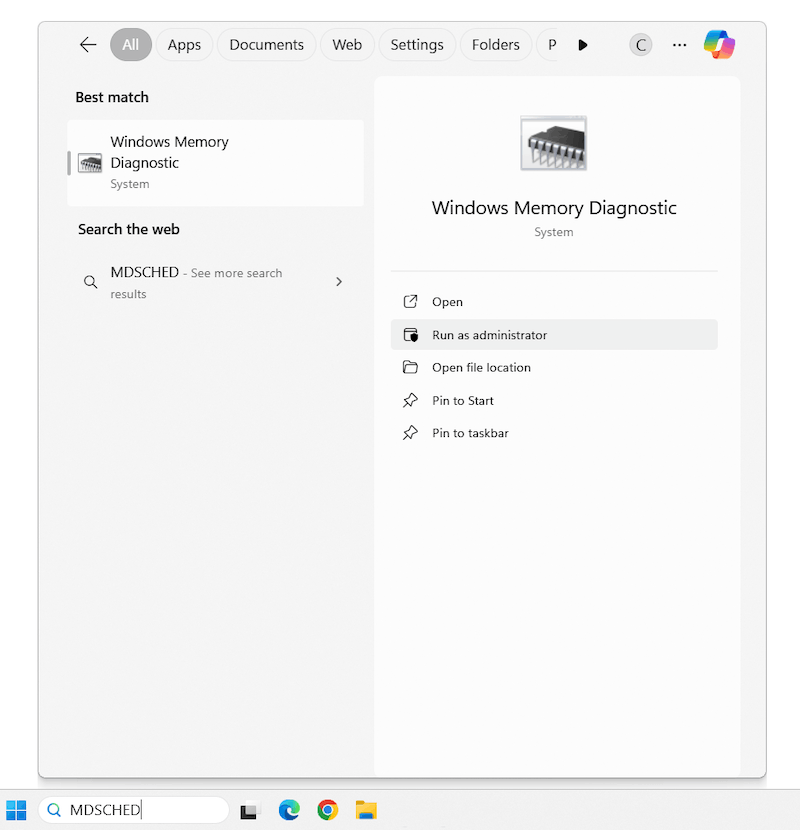
Task: Launch Google Chrome from the taskbar
Action: click(328, 810)
